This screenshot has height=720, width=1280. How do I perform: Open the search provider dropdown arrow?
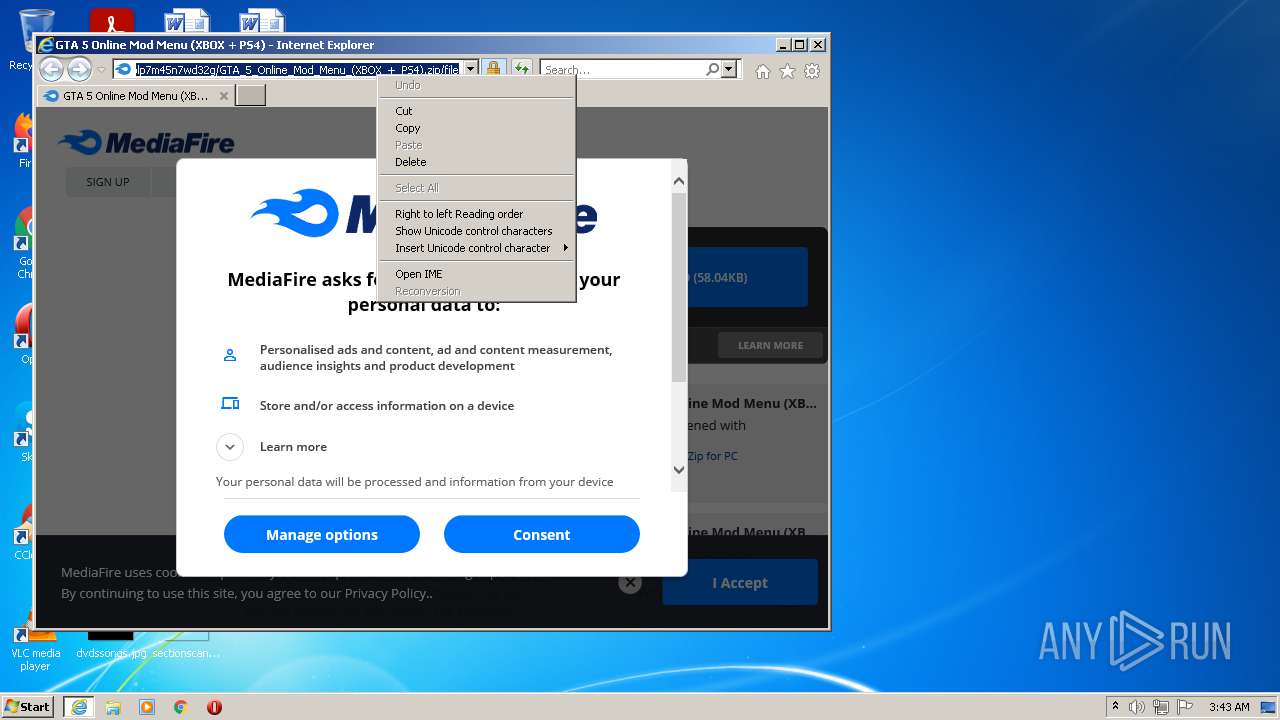[x=729, y=70]
